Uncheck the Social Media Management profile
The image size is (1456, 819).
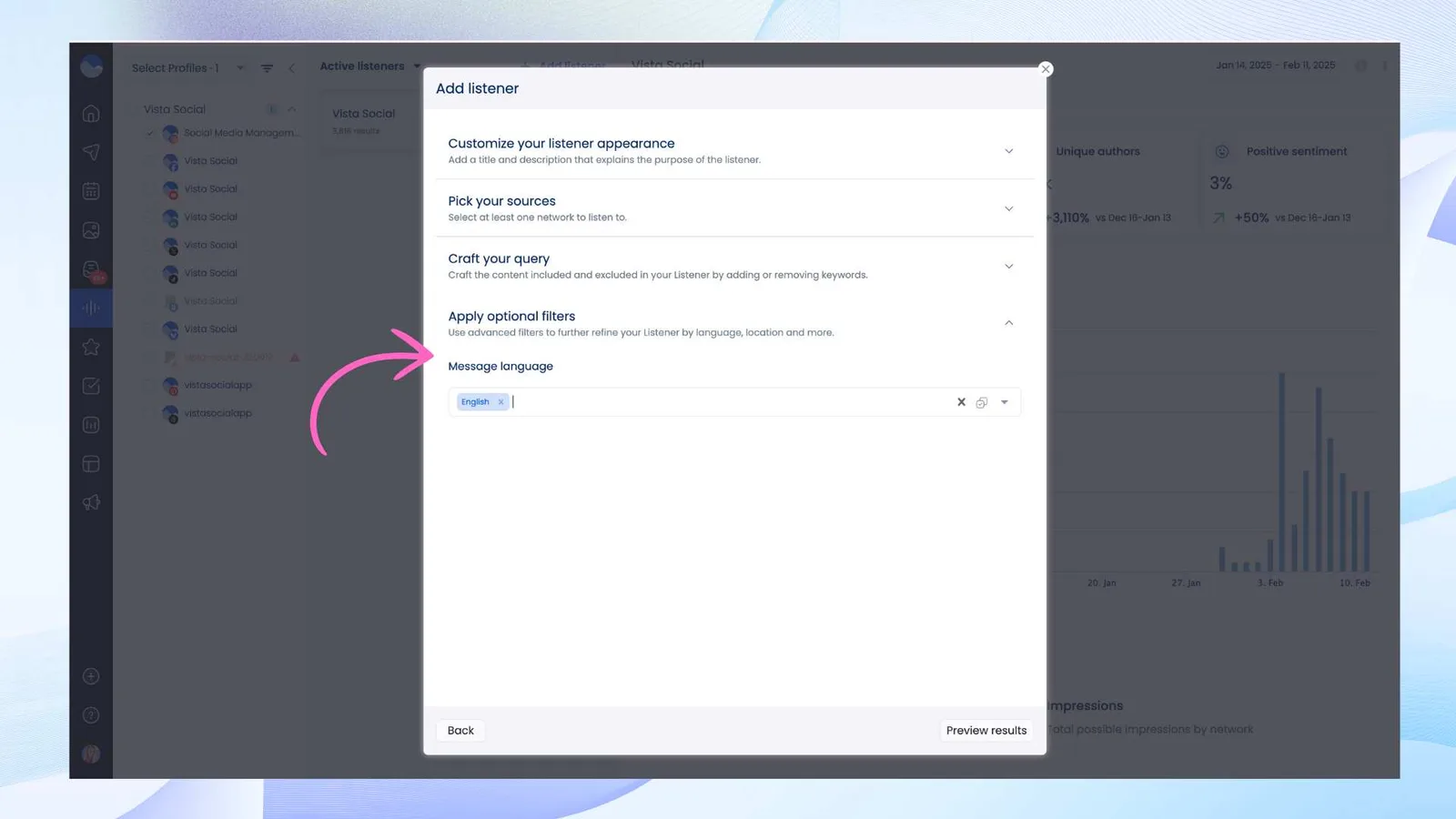150,133
